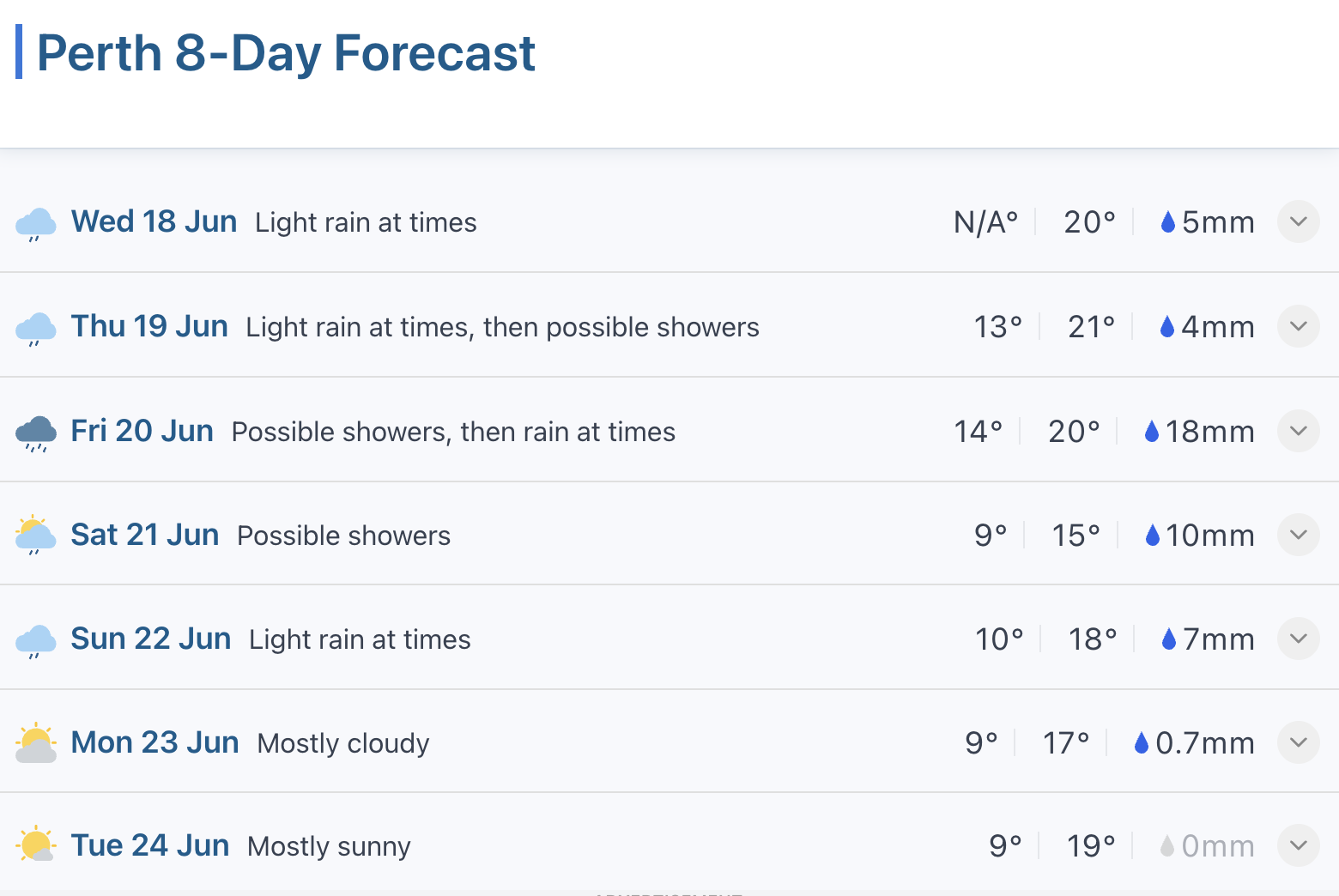Select the Fri 20 Jun date label
The image size is (1339, 896).
142,431
